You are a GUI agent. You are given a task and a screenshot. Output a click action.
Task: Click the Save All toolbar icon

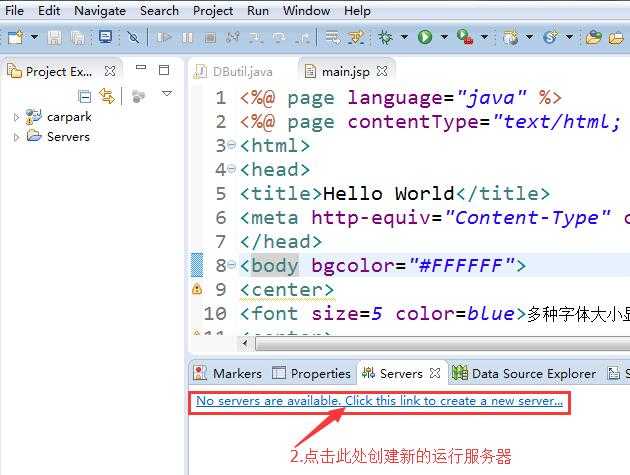(x=78, y=38)
